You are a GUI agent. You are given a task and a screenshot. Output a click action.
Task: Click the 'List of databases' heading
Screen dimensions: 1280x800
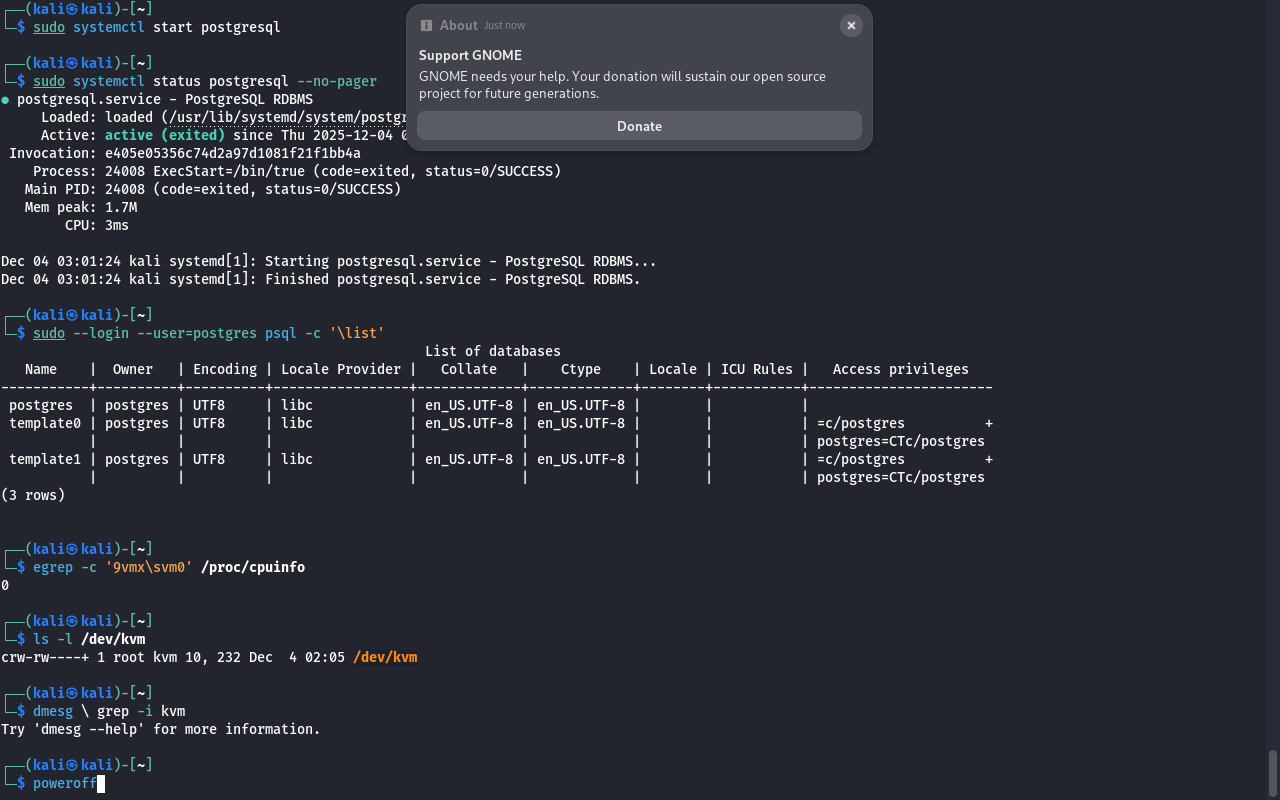tap(492, 351)
